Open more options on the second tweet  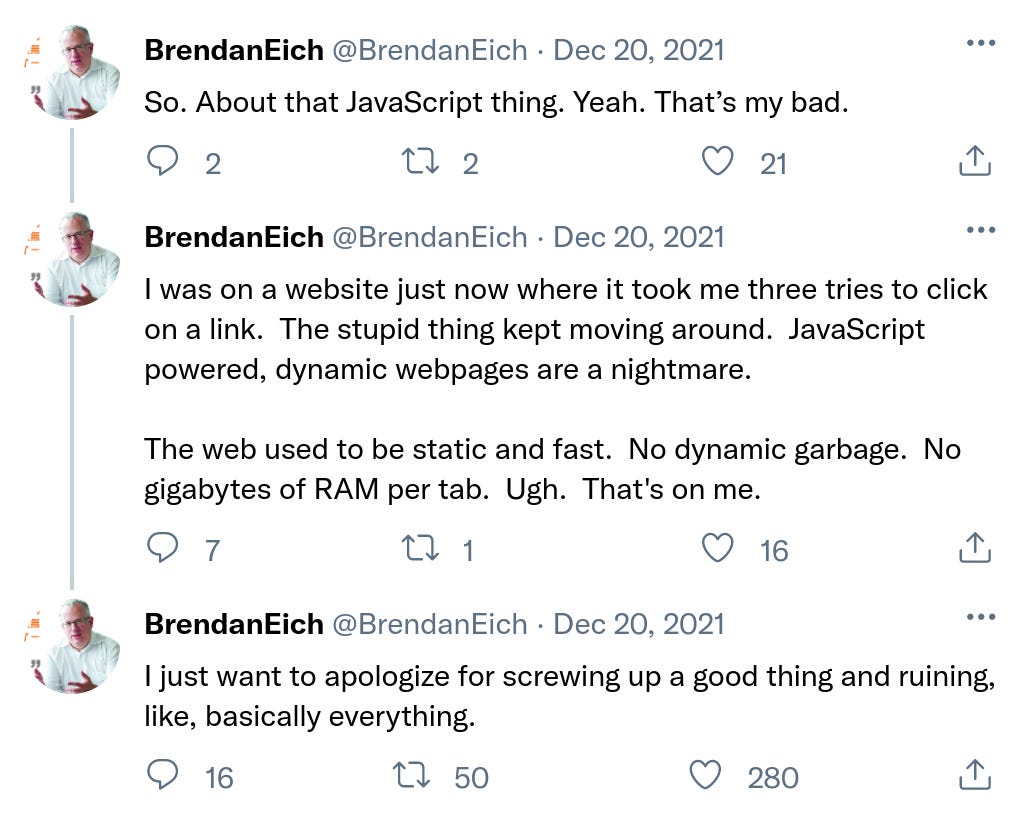coord(981,228)
